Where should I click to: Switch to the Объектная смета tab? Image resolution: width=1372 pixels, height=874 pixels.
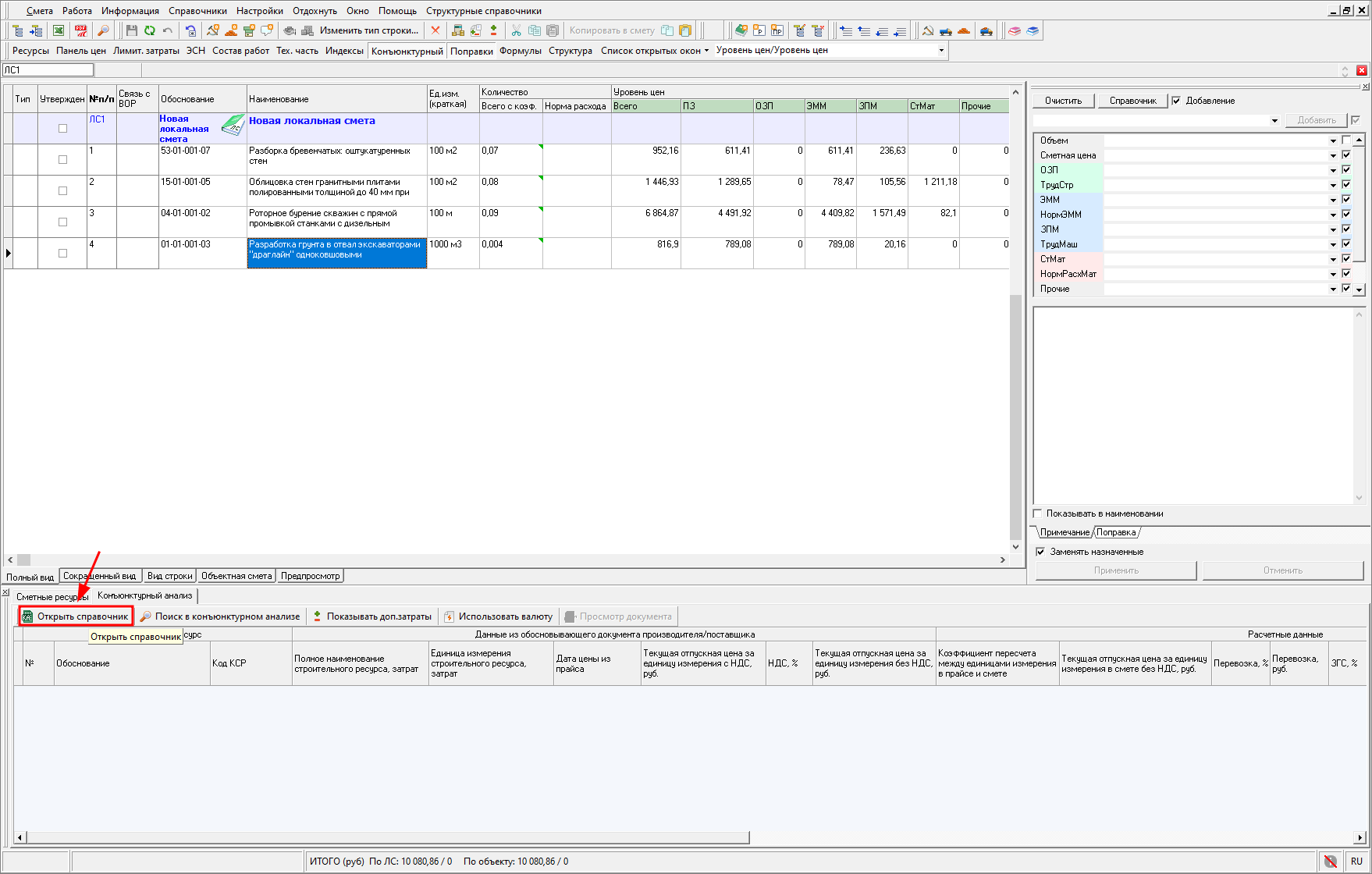point(236,576)
